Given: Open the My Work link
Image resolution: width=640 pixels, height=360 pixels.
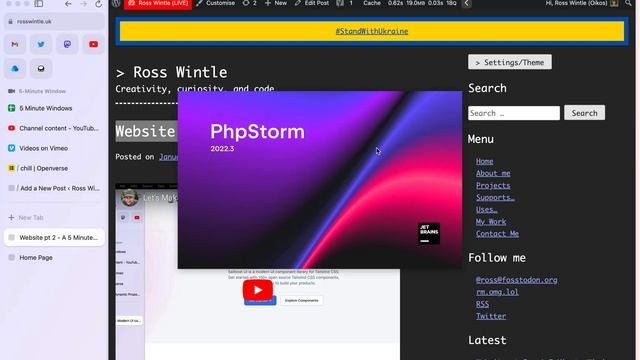Looking at the screenshot, I should (491, 222).
